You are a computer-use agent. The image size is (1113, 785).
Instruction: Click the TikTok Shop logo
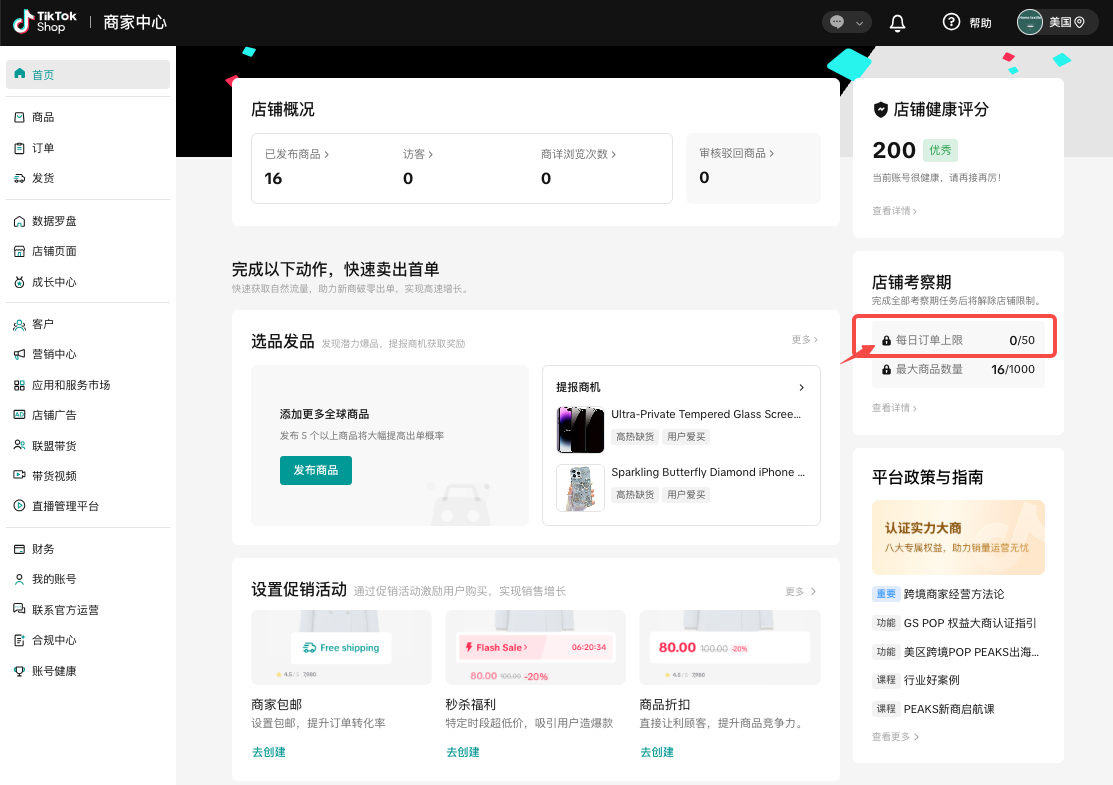pos(43,21)
